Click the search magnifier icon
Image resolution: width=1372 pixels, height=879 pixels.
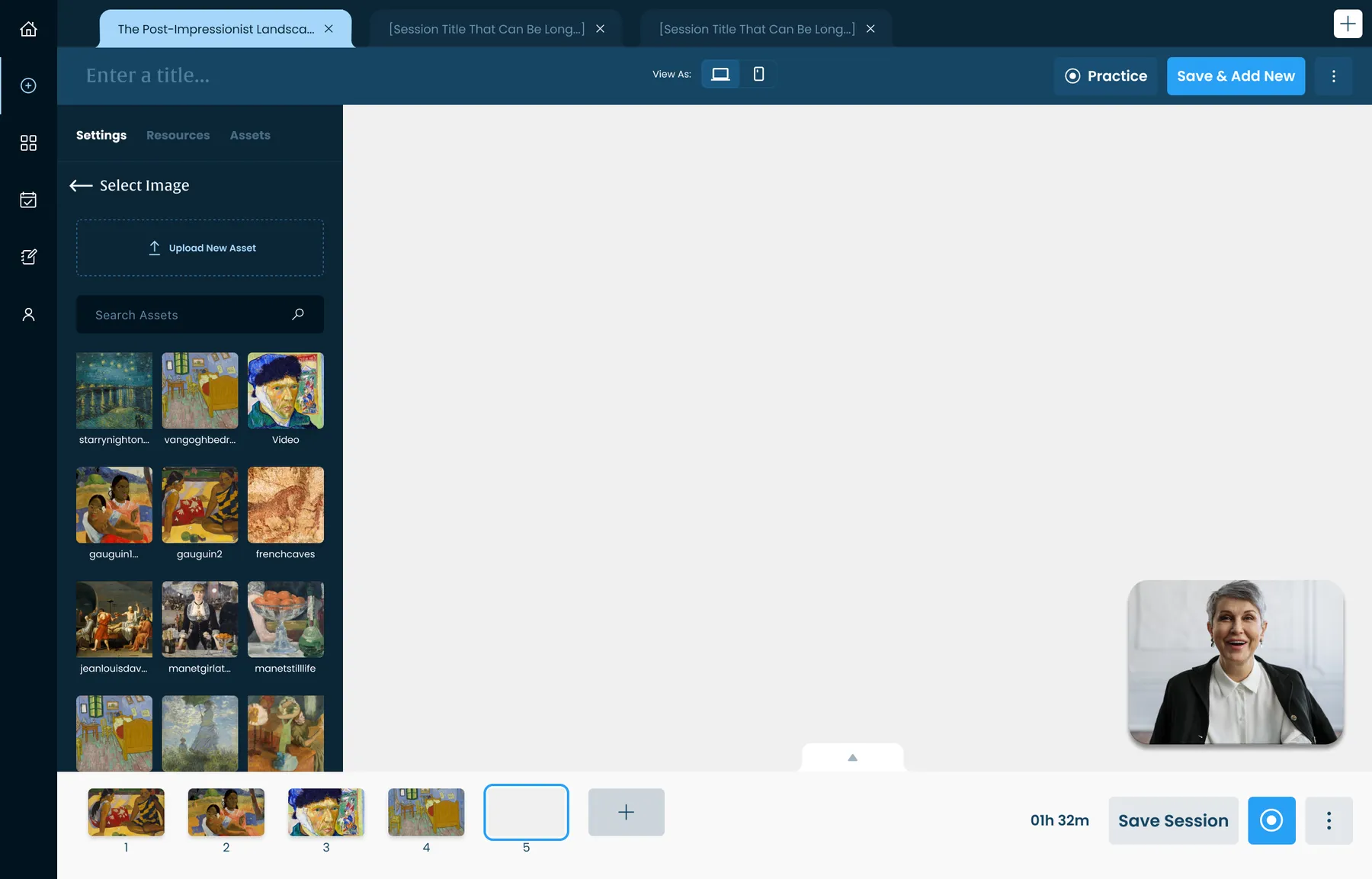298,314
